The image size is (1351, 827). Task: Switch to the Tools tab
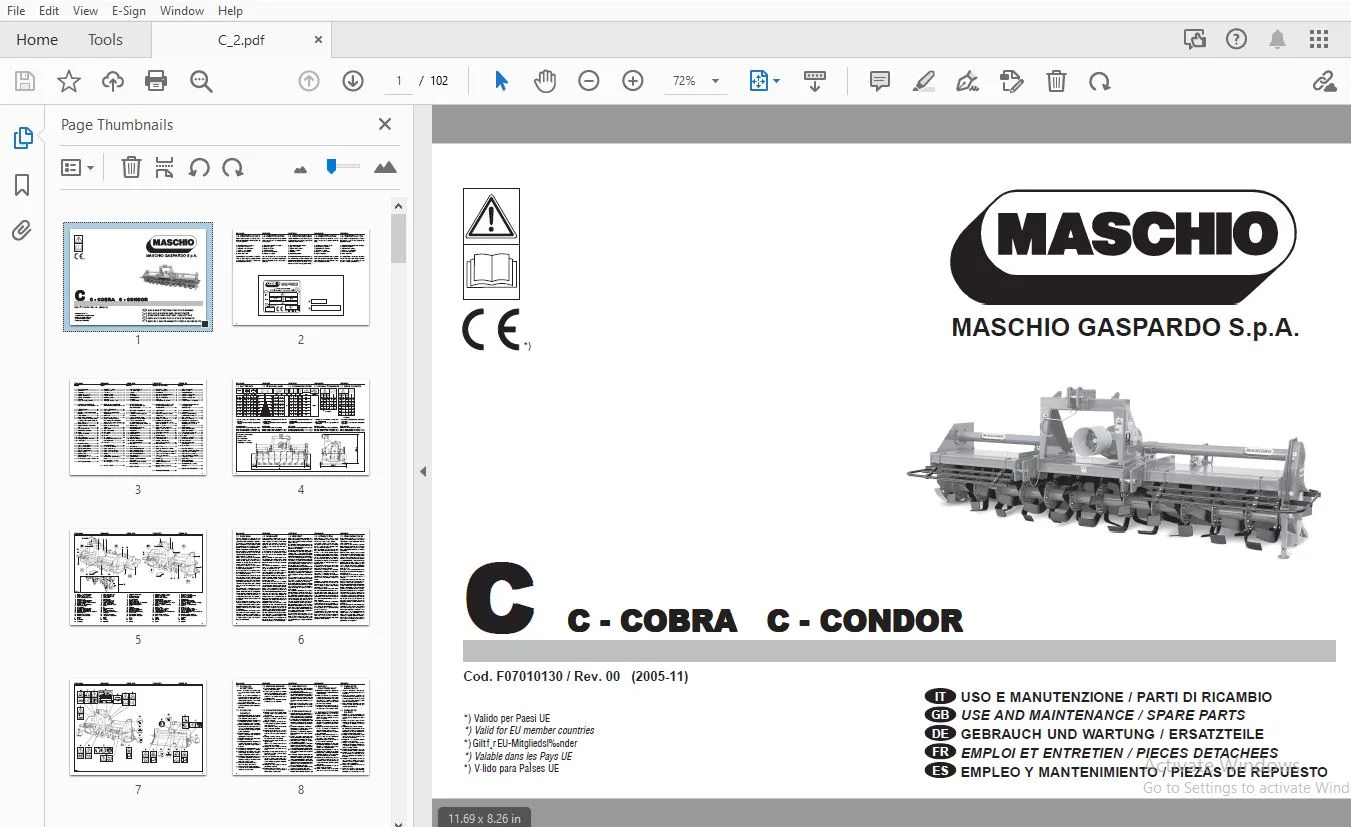pyautogui.click(x=105, y=40)
